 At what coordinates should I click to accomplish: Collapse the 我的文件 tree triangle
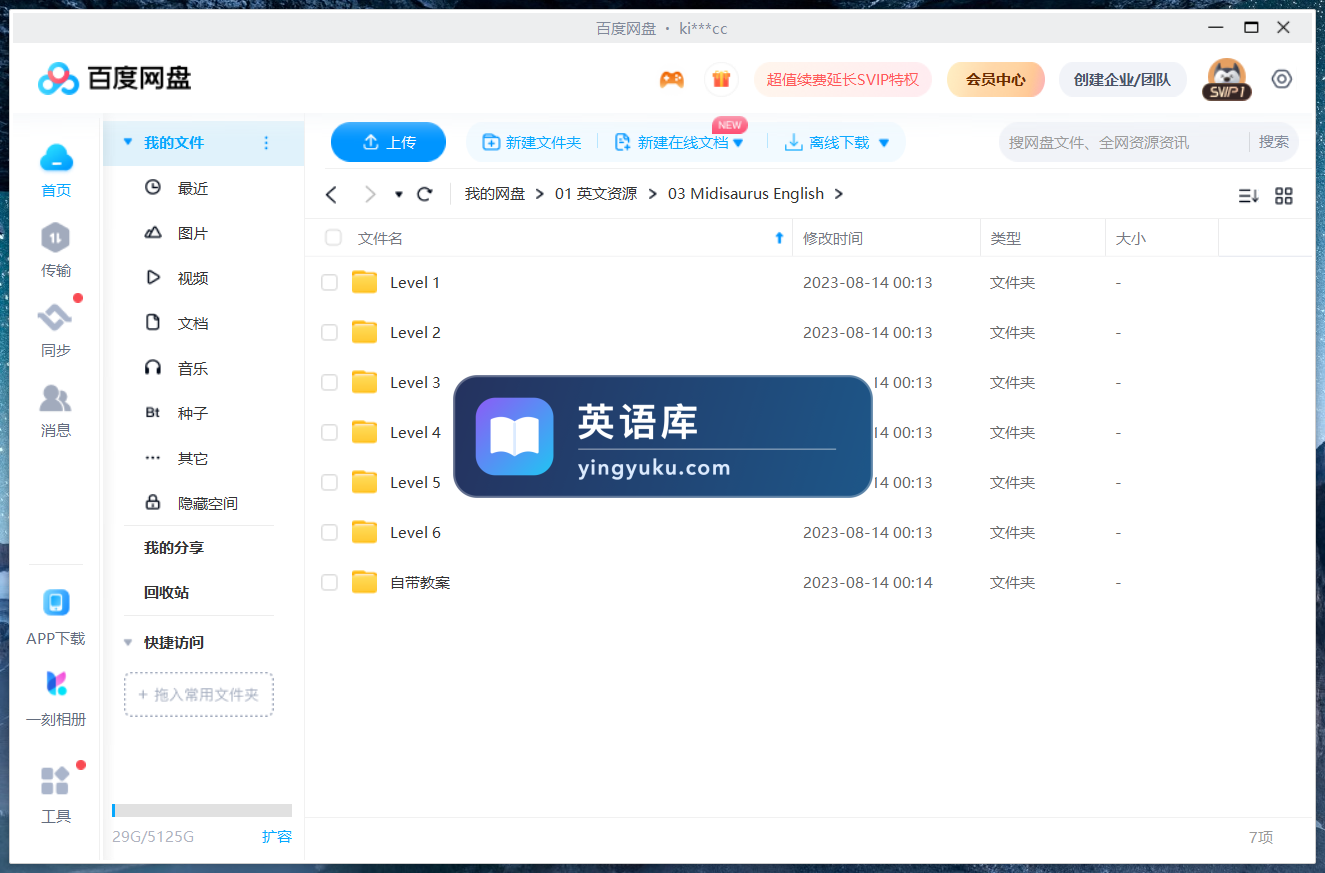127,143
